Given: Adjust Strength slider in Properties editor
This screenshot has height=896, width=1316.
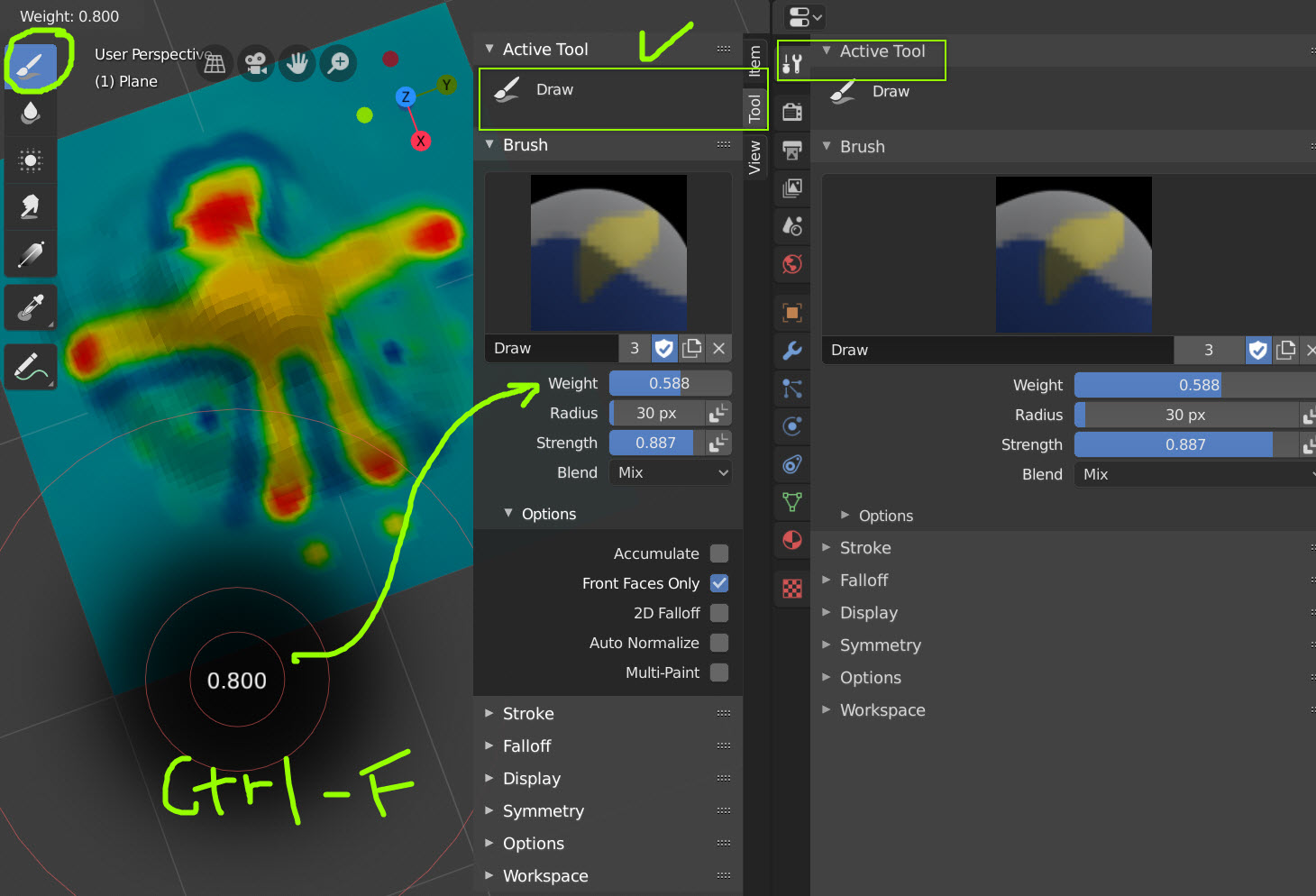Looking at the screenshot, I should [x=1186, y=444].
